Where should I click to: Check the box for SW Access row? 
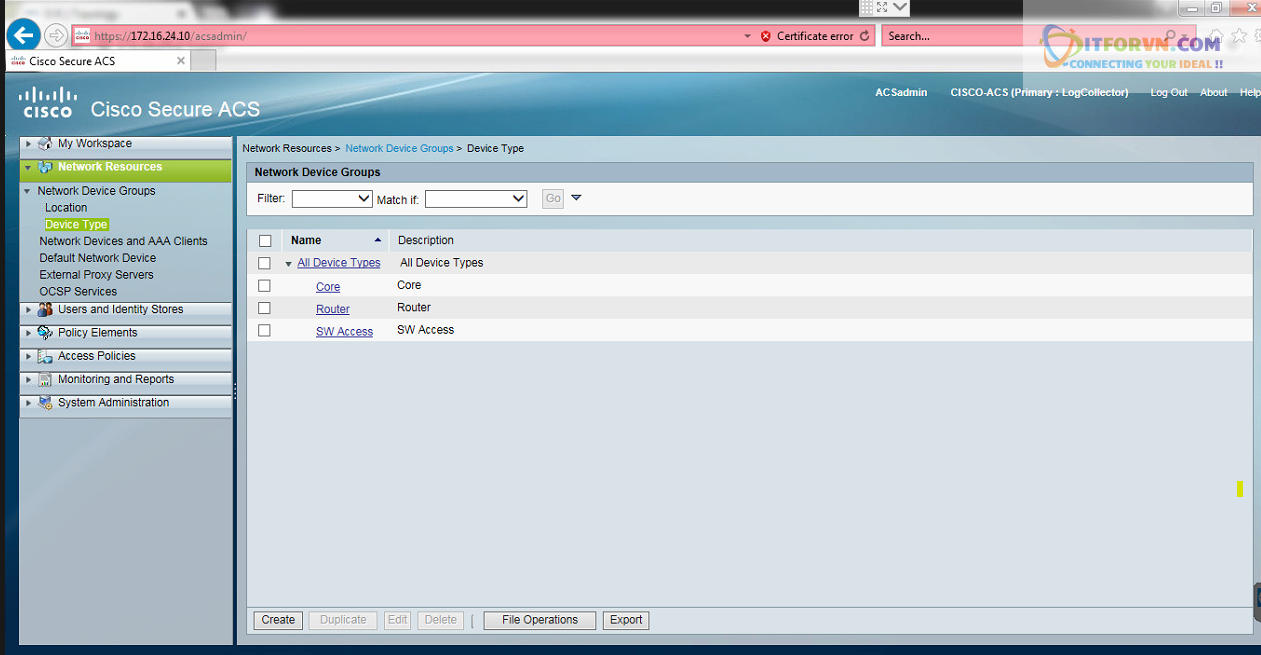[264, 331]
